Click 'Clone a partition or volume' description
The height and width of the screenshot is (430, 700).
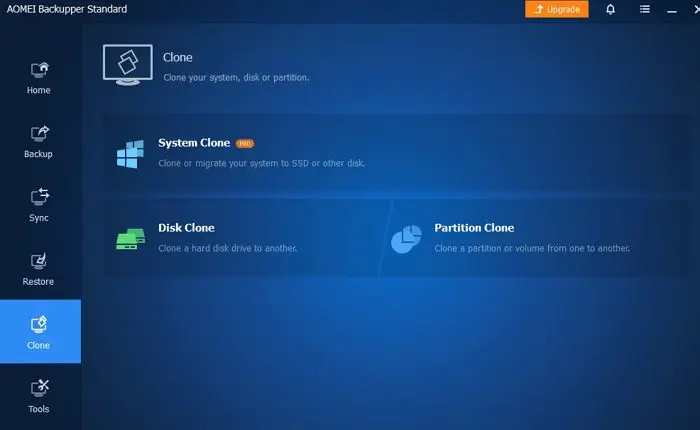click(x=532, y=248)
